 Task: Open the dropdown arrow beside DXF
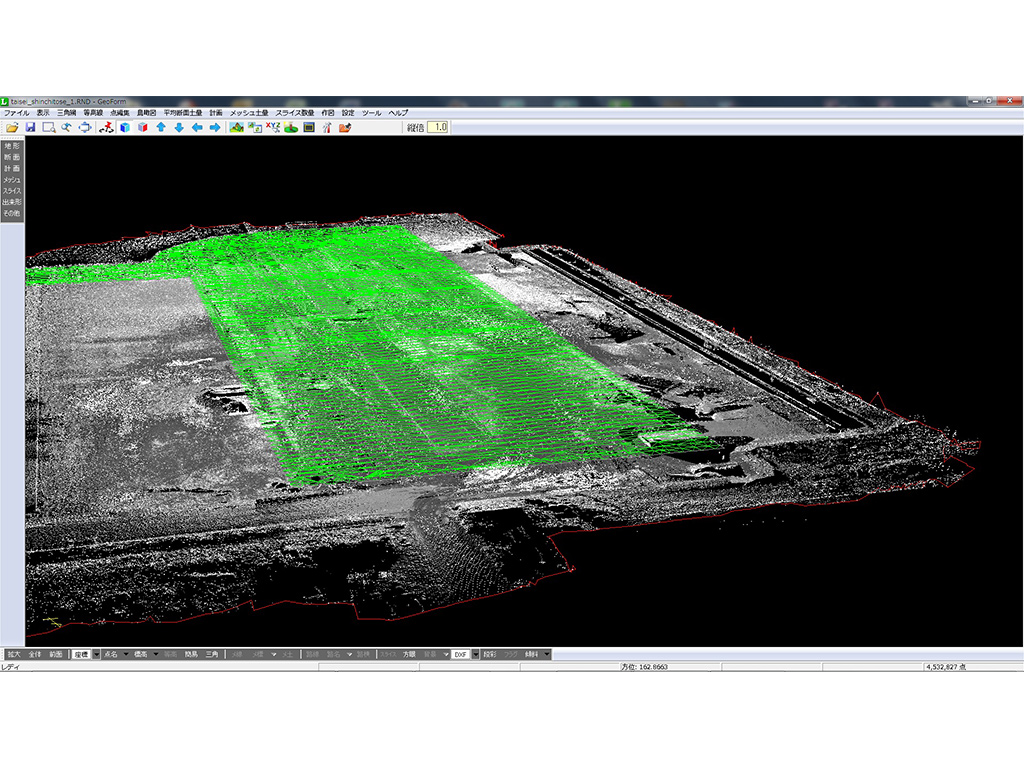[x=475, y=654]
